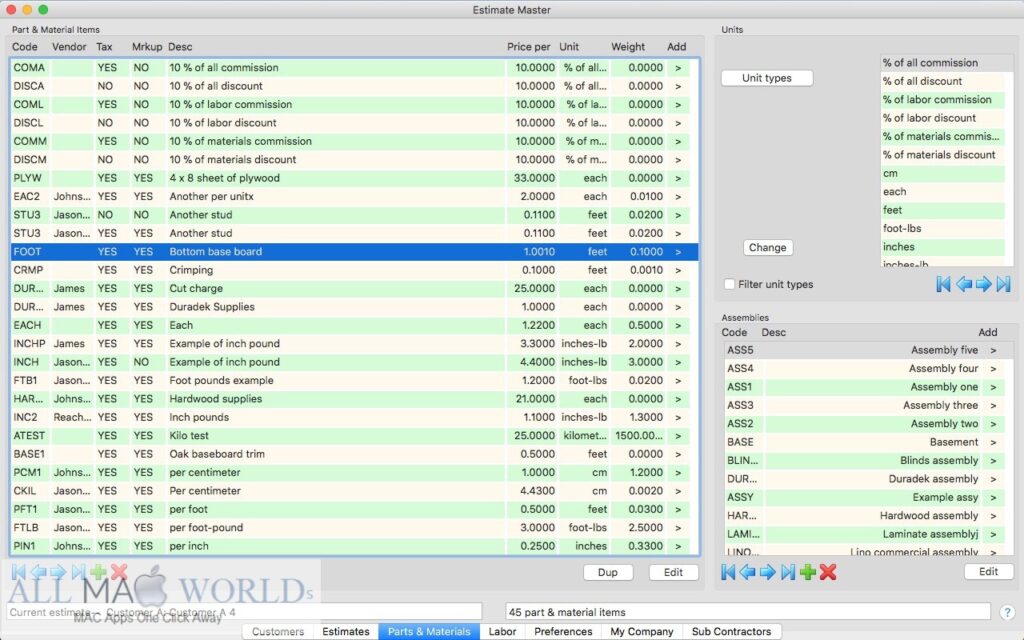1024x640 pixels.
Task: Add Blinds assembly arrow
Action: pos(993,461)
